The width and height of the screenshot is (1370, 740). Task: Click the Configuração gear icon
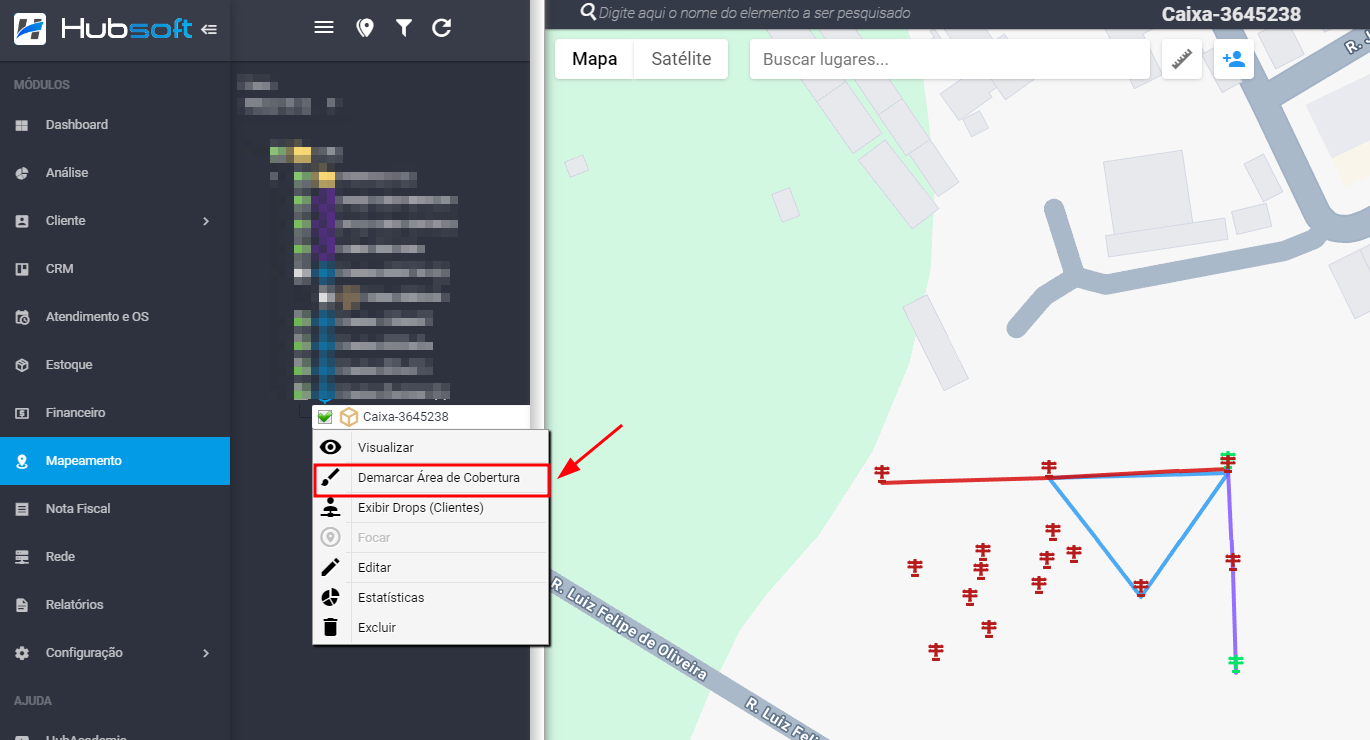22,653
